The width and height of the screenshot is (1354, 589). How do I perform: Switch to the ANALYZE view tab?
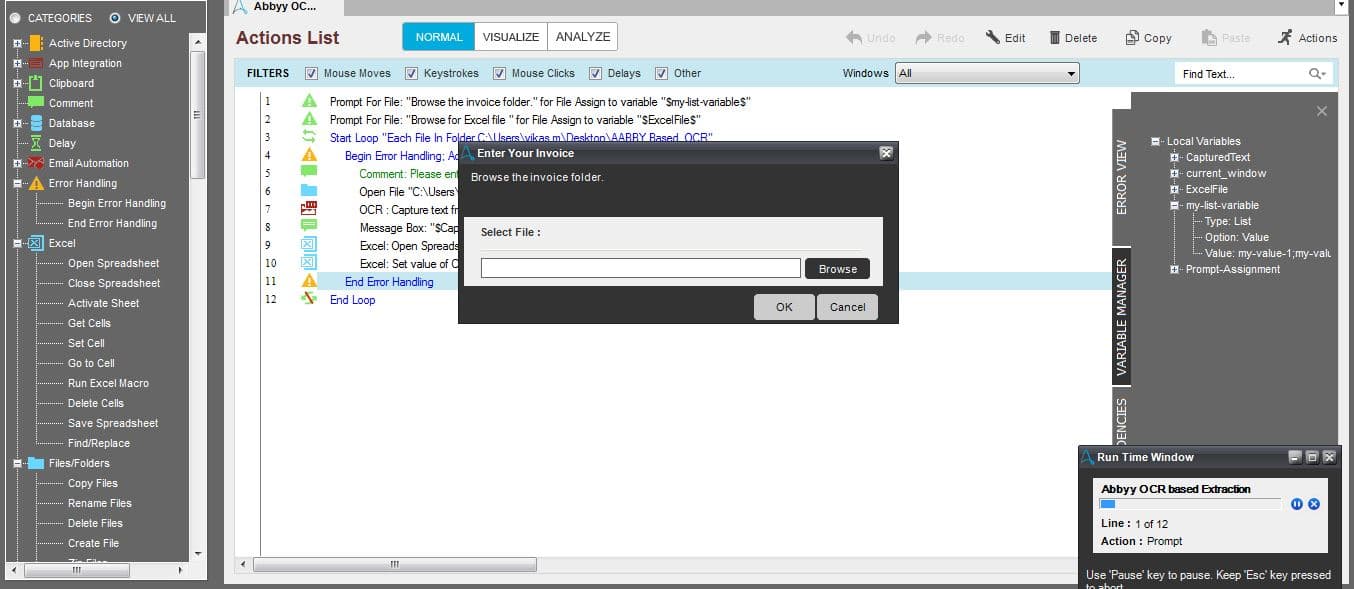(583, 37)
